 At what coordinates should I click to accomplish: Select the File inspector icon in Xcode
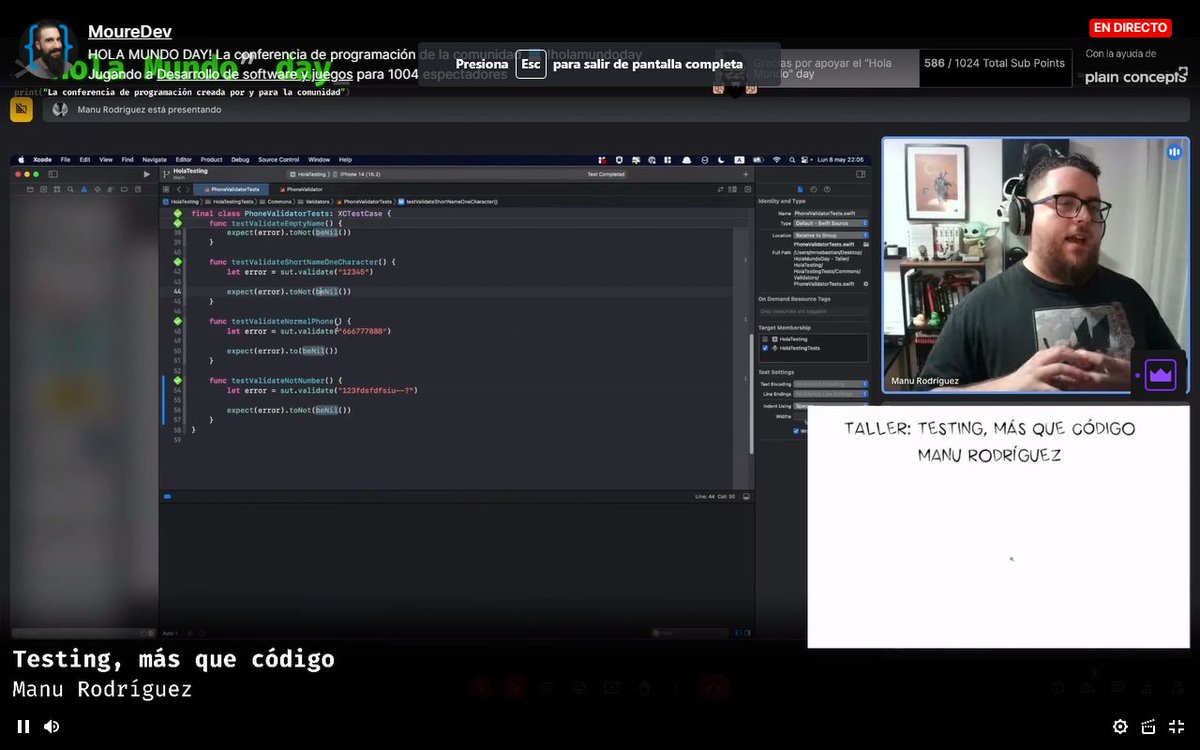pos(800,189)
